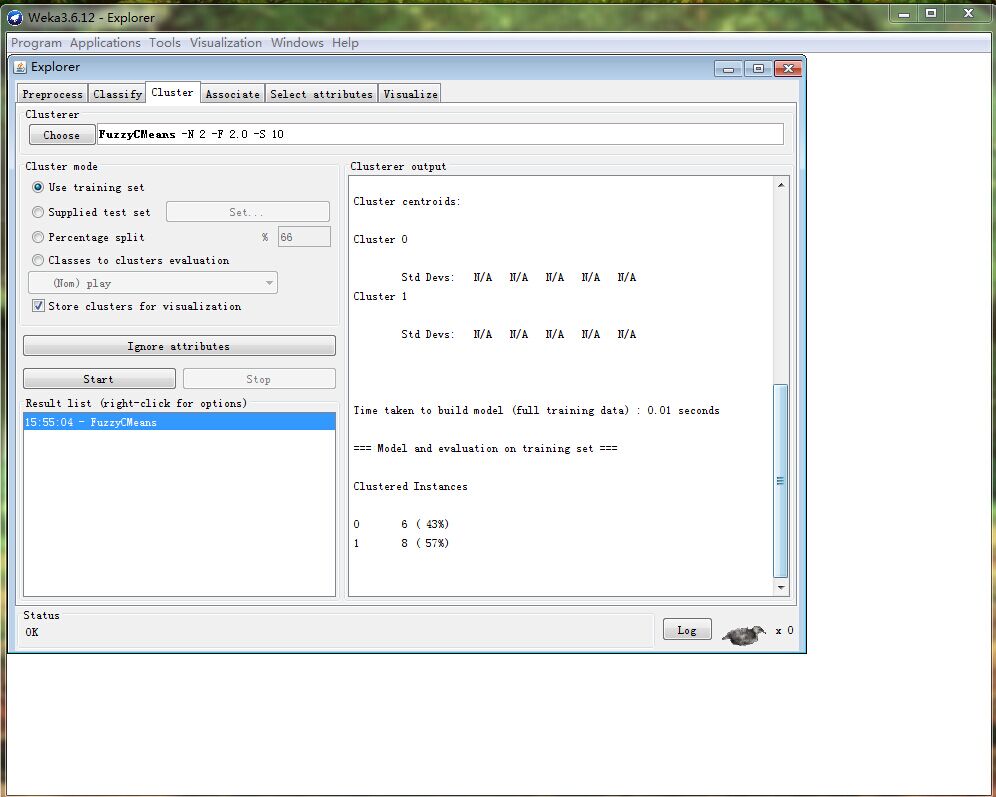Toggle Store clusters for visualization checkbox
The image size is (996, 797).
pyautogui.click(x=38, y=305)
